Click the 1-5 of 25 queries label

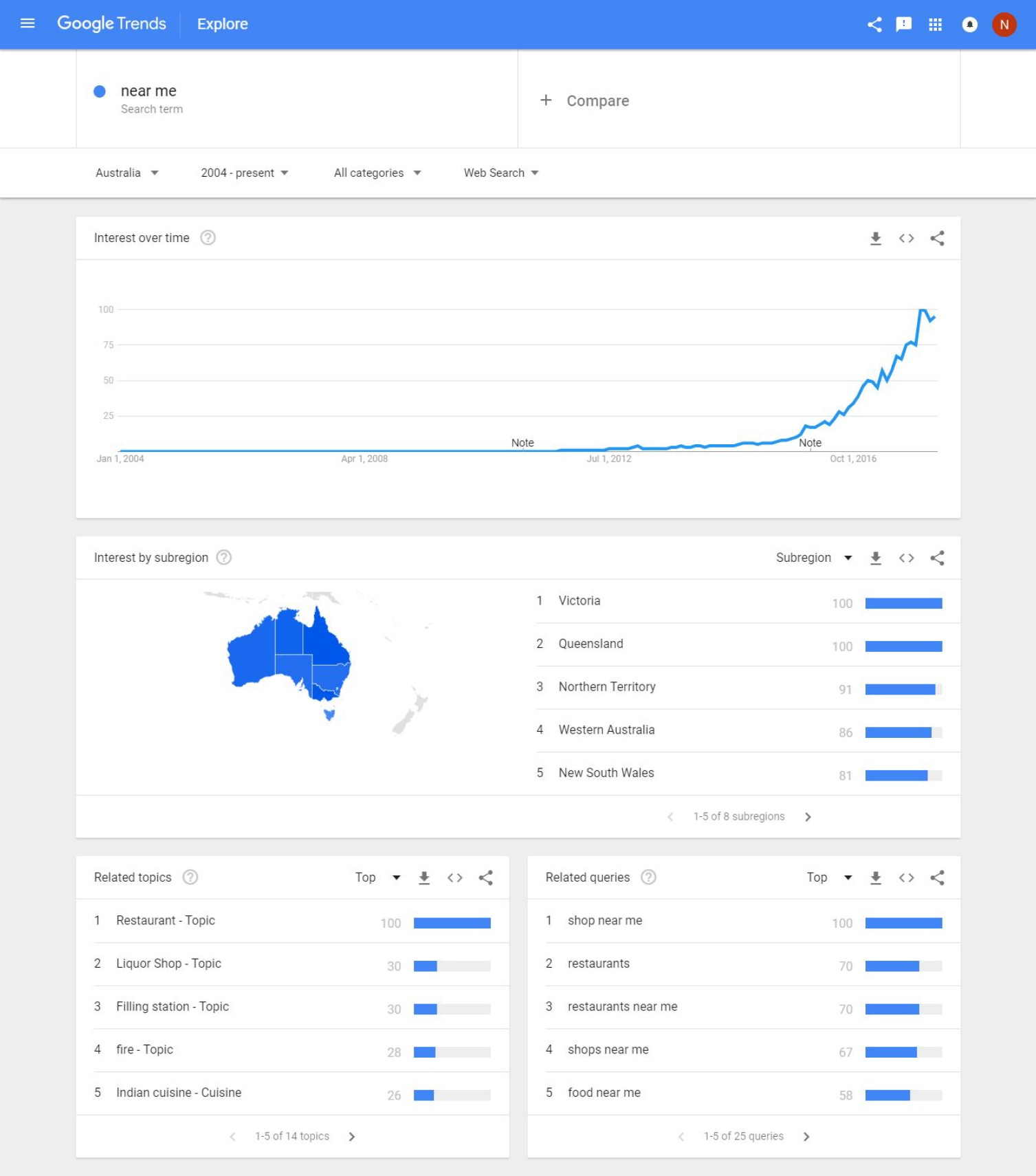tap(743, 1137)
